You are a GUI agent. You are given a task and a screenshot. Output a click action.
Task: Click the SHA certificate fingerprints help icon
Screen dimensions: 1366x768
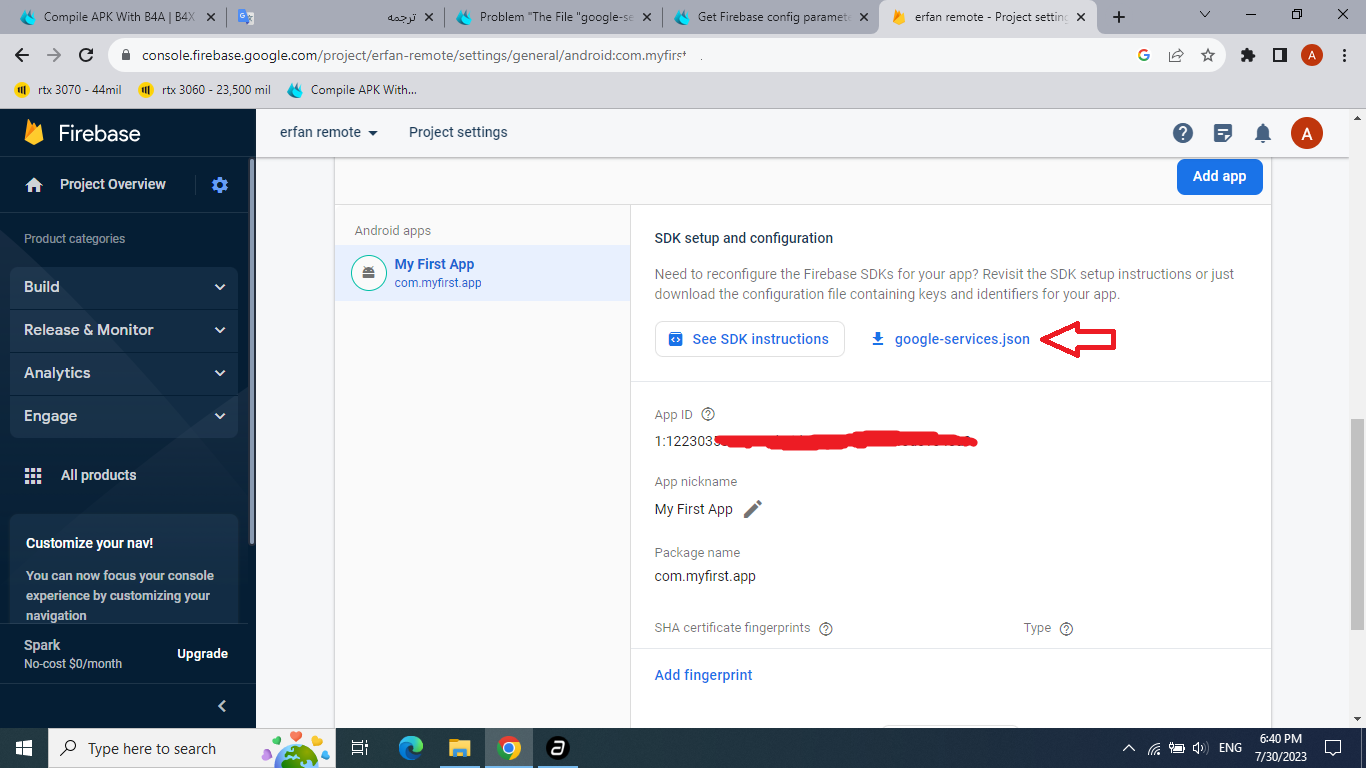(x=826, y=629)
